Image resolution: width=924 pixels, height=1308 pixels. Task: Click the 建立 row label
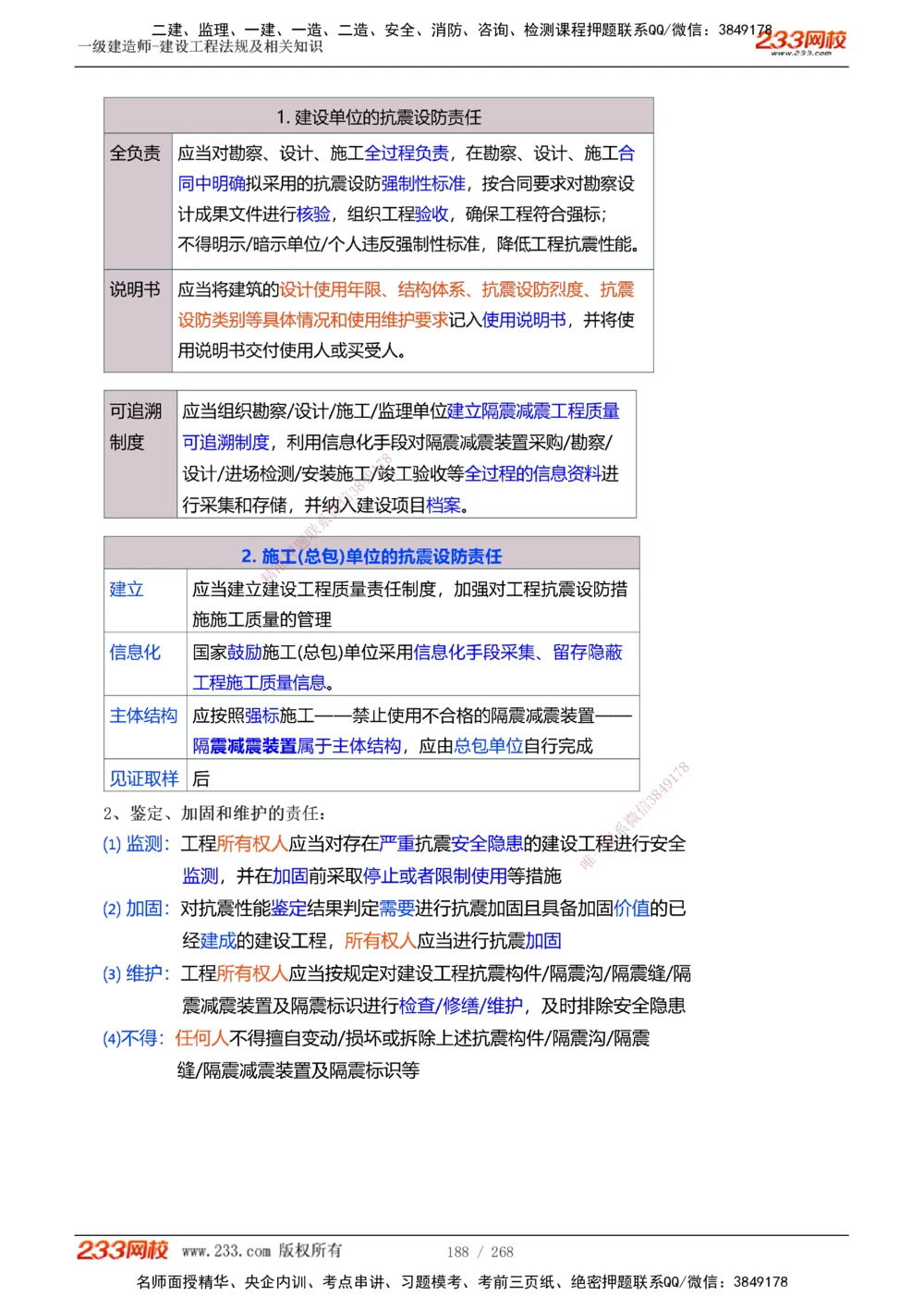(x=125, y=589)
